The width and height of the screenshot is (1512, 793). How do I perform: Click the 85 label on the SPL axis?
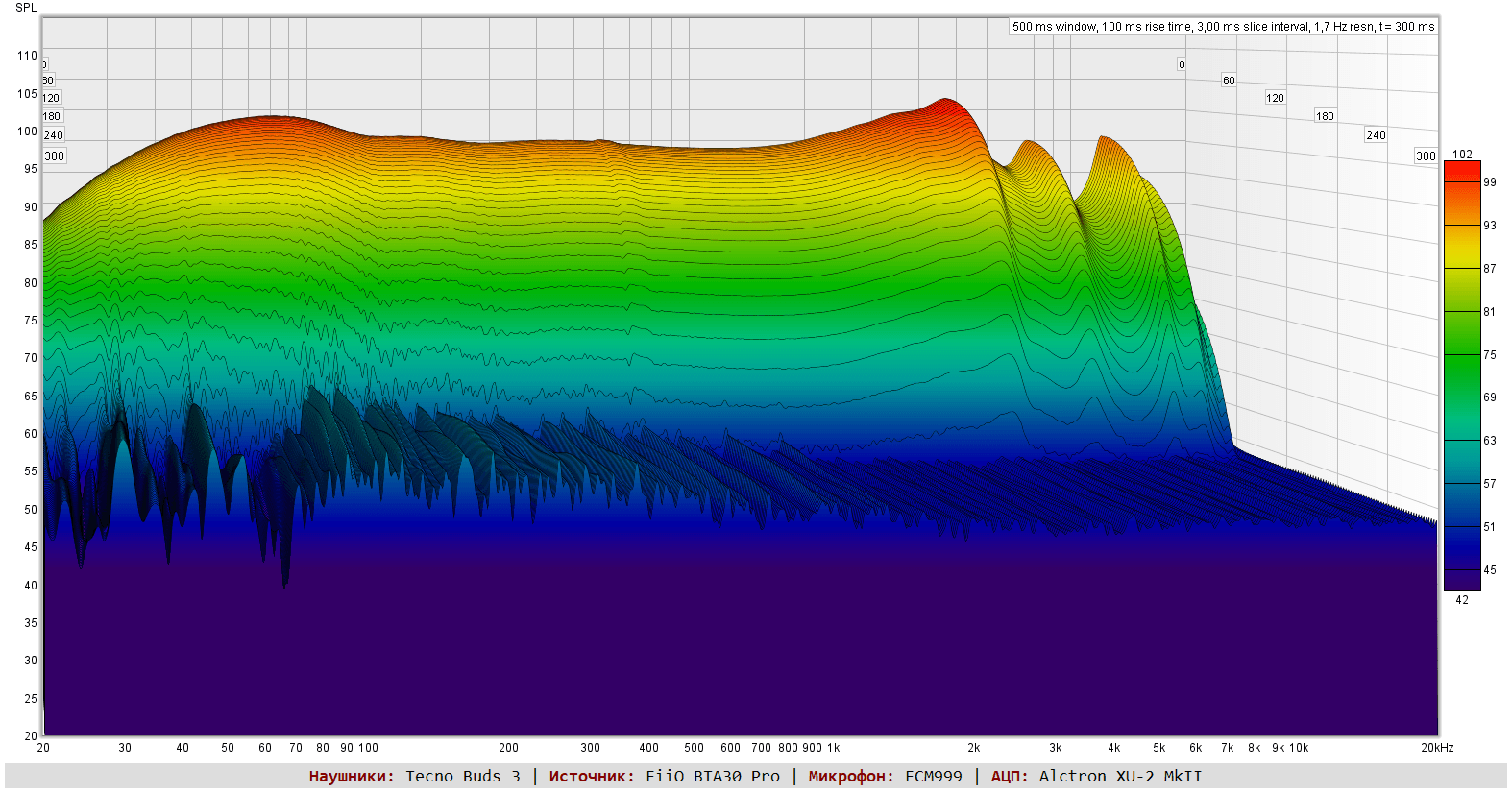[x=31, y=245]
